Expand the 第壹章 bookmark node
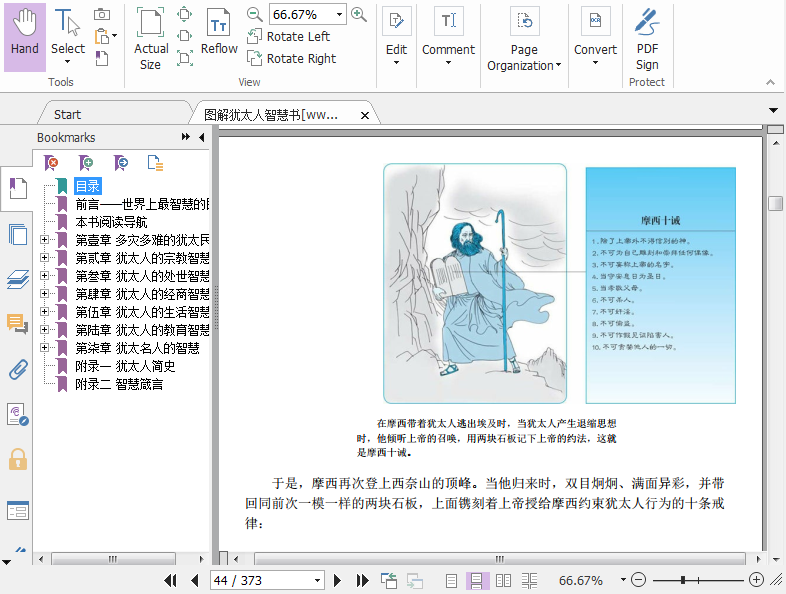786x594 pixels. (x=44, y=240)
